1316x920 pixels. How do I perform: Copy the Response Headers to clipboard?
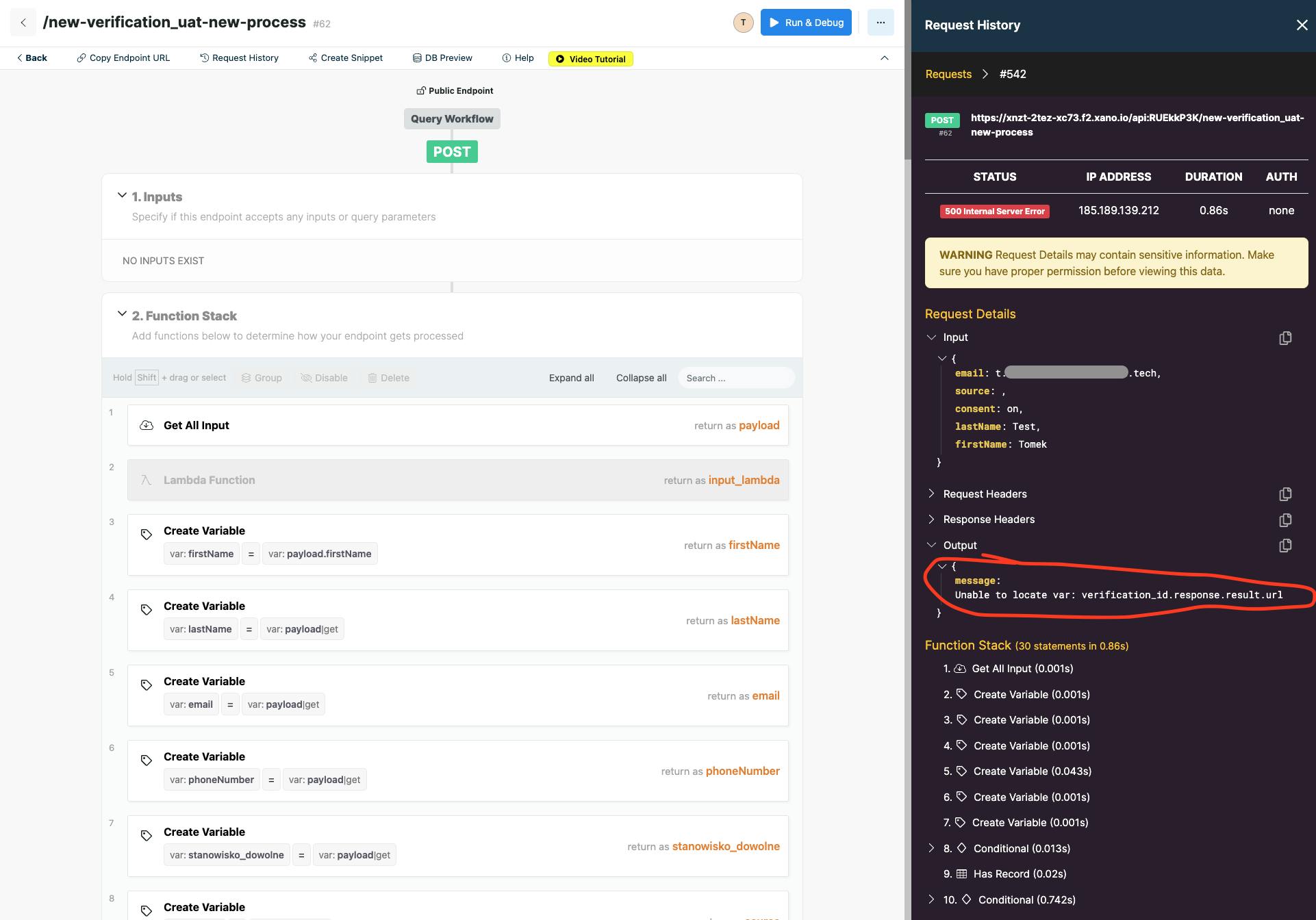click(x=1285, y=520)
